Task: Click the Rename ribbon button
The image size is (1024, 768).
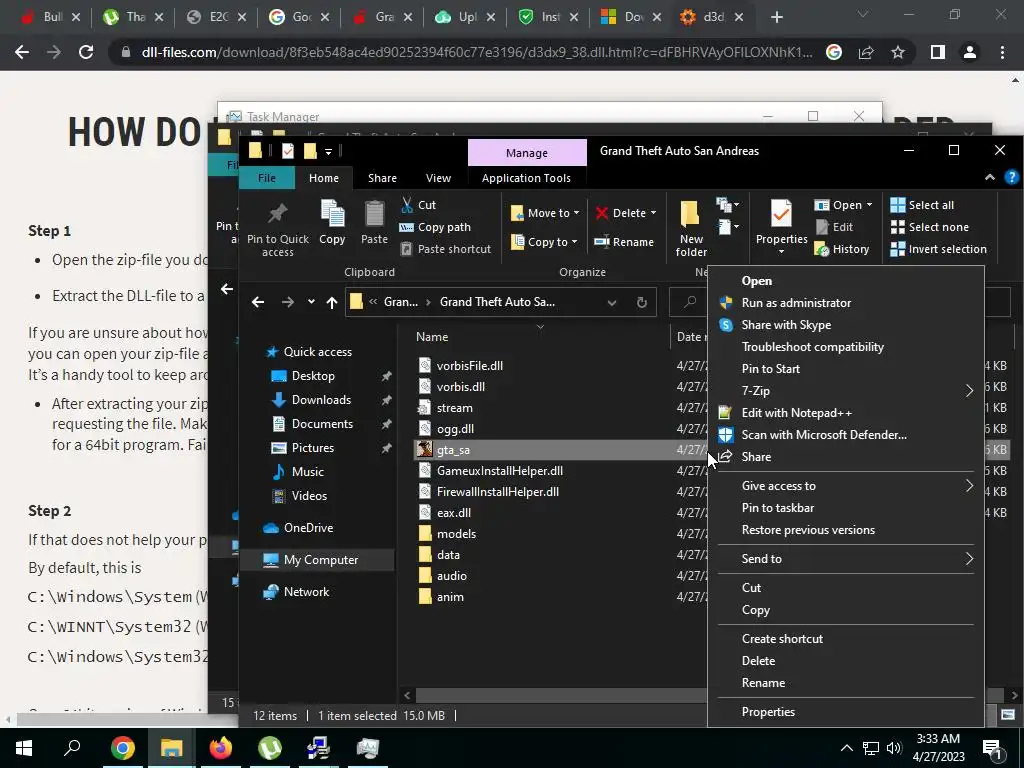Action: click(x=624, y=242)
